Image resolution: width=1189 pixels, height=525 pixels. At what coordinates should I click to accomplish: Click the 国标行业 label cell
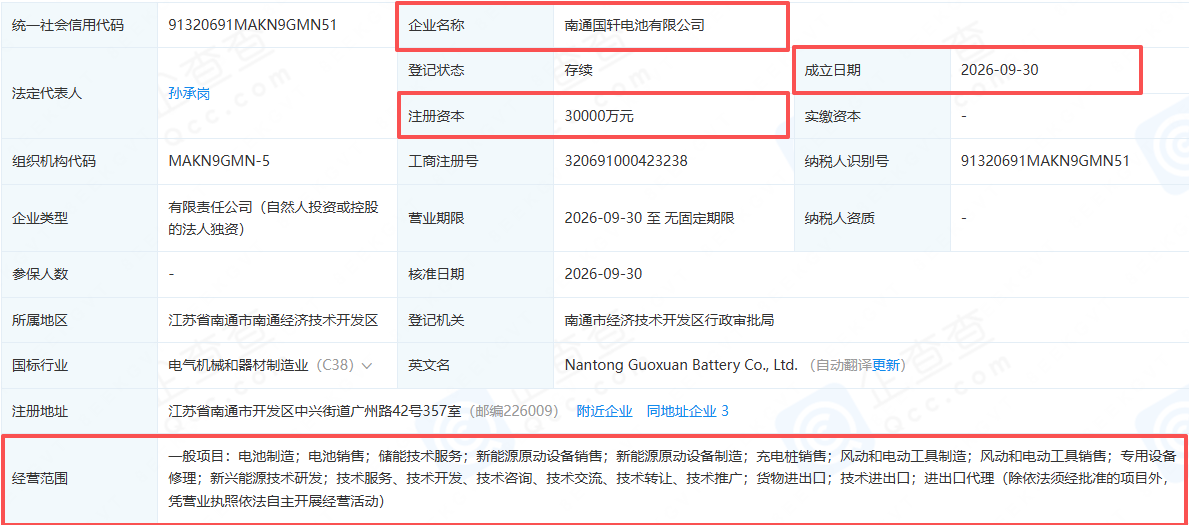[79, 366]
